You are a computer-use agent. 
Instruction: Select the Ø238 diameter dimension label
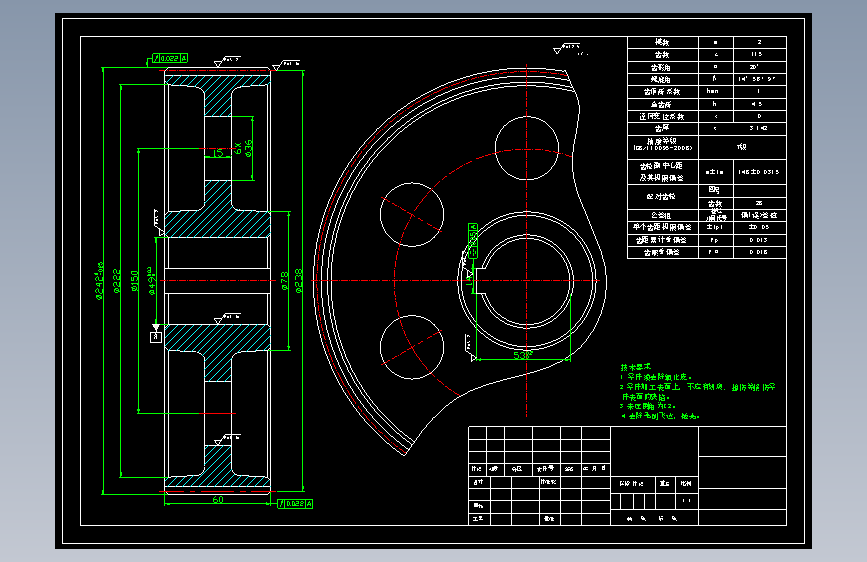pos(299,280)
